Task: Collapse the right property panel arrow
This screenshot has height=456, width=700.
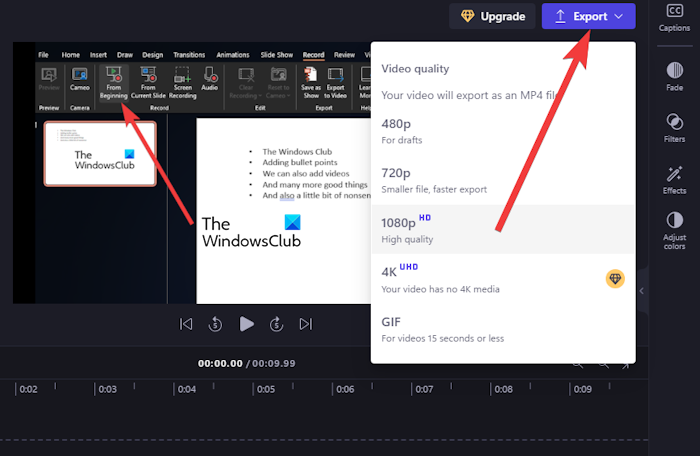Action: 642,291
